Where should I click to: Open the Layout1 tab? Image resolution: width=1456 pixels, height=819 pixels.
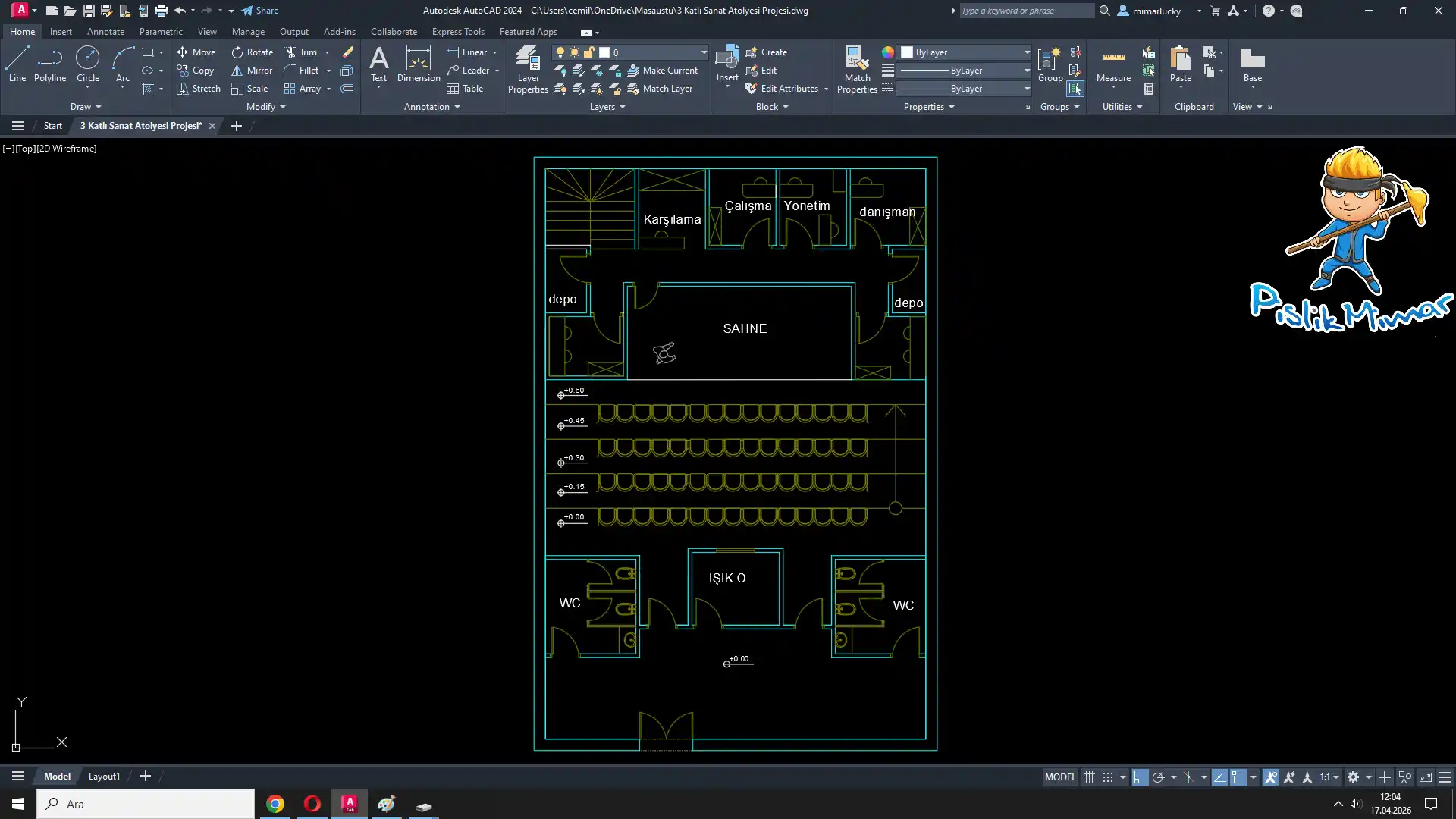point(104,777)
